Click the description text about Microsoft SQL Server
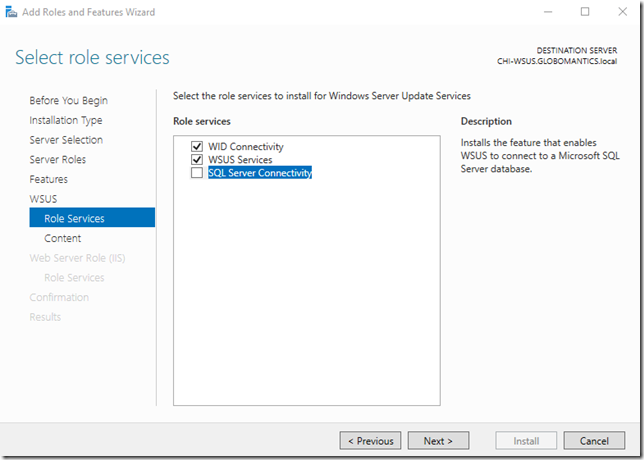This screenshot has width=644, height=460. [540, 156]
